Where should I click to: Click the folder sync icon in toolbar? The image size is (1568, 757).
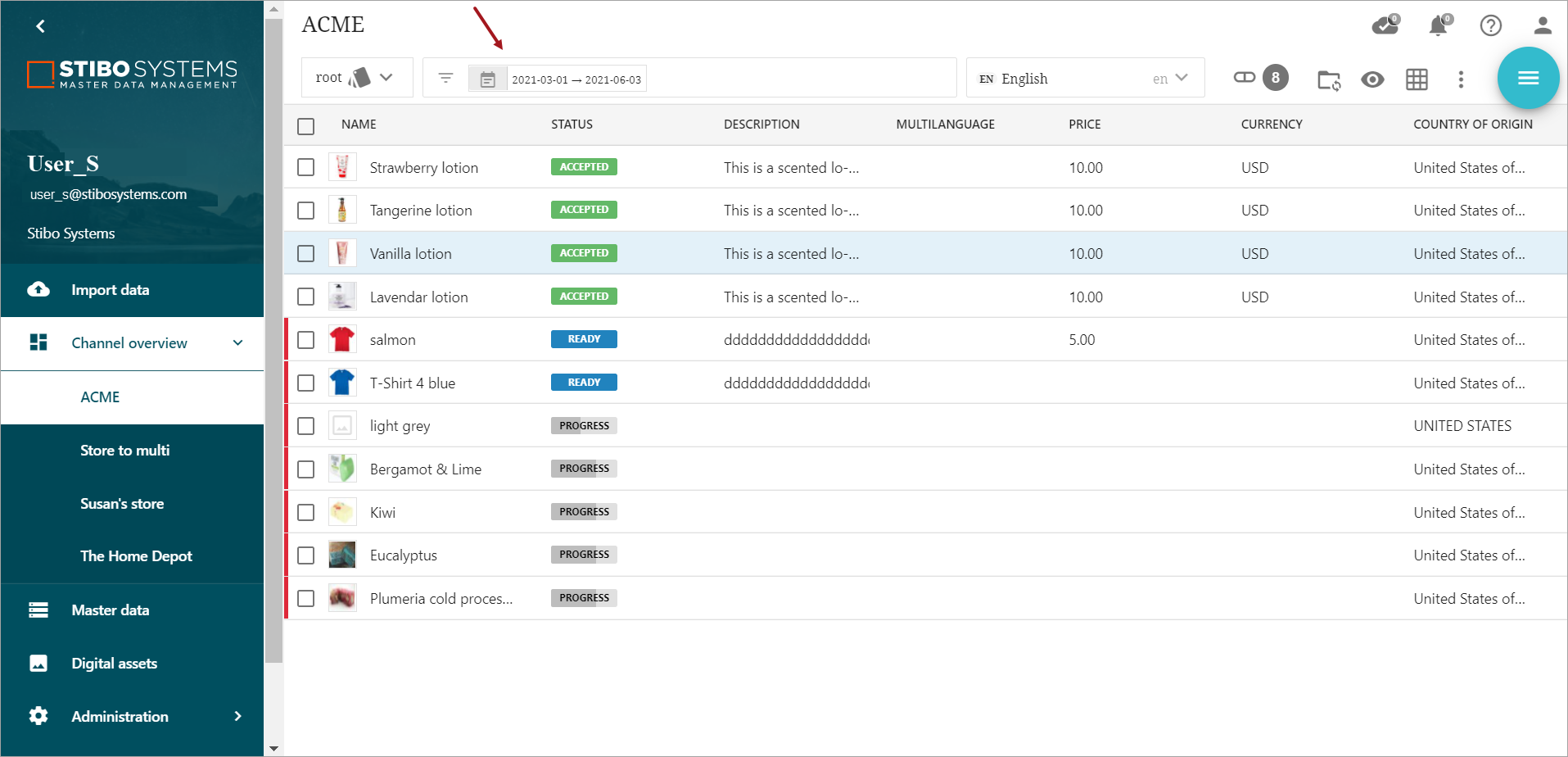point(1328,79)
